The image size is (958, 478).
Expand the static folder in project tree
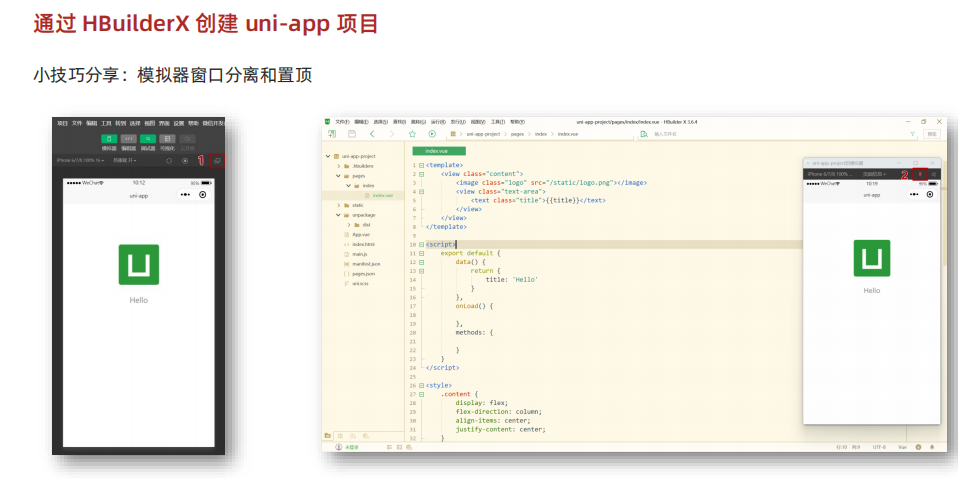pos(338,205)
